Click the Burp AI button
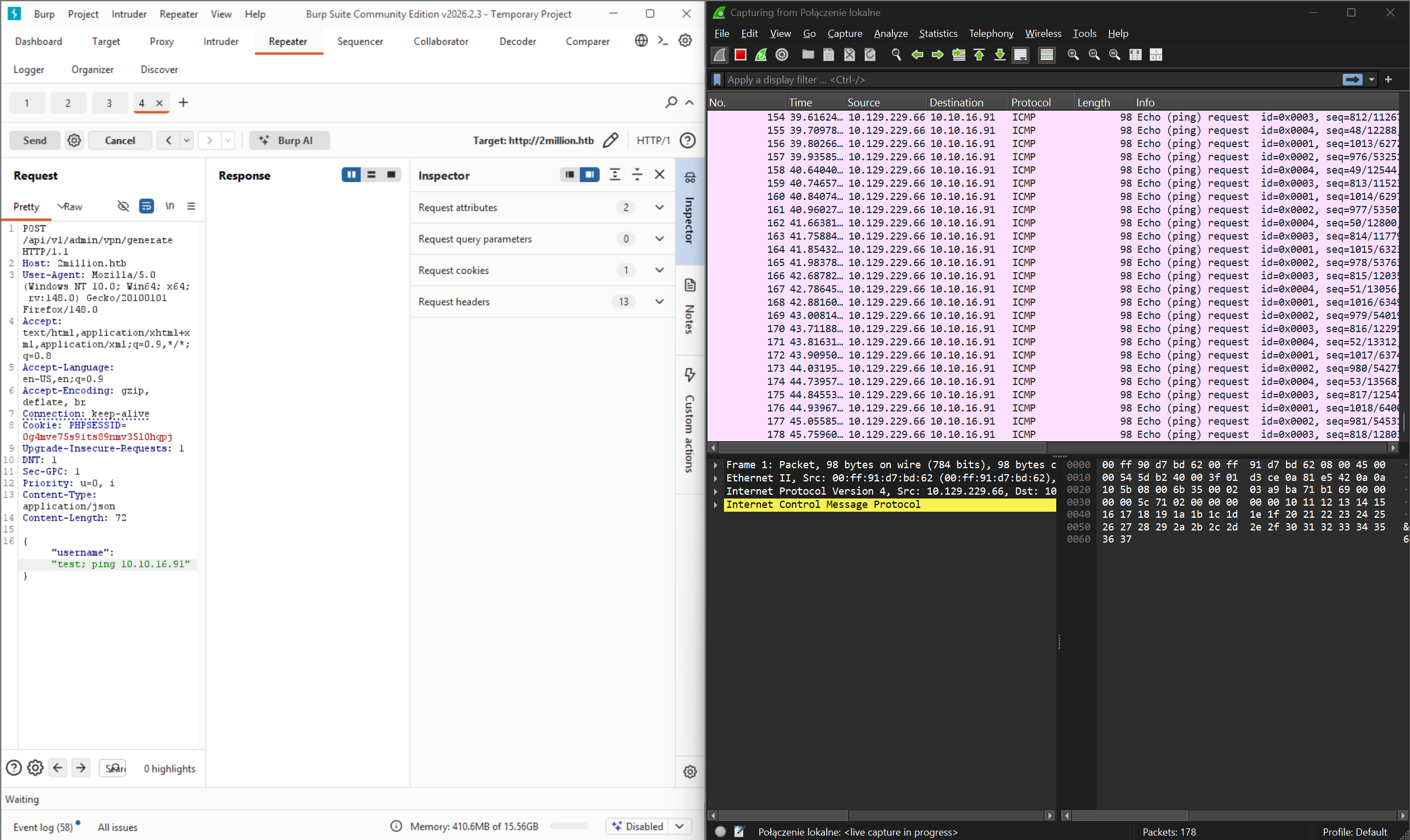This screenshot has height=840, width=1410. click(x=289, y=140)
